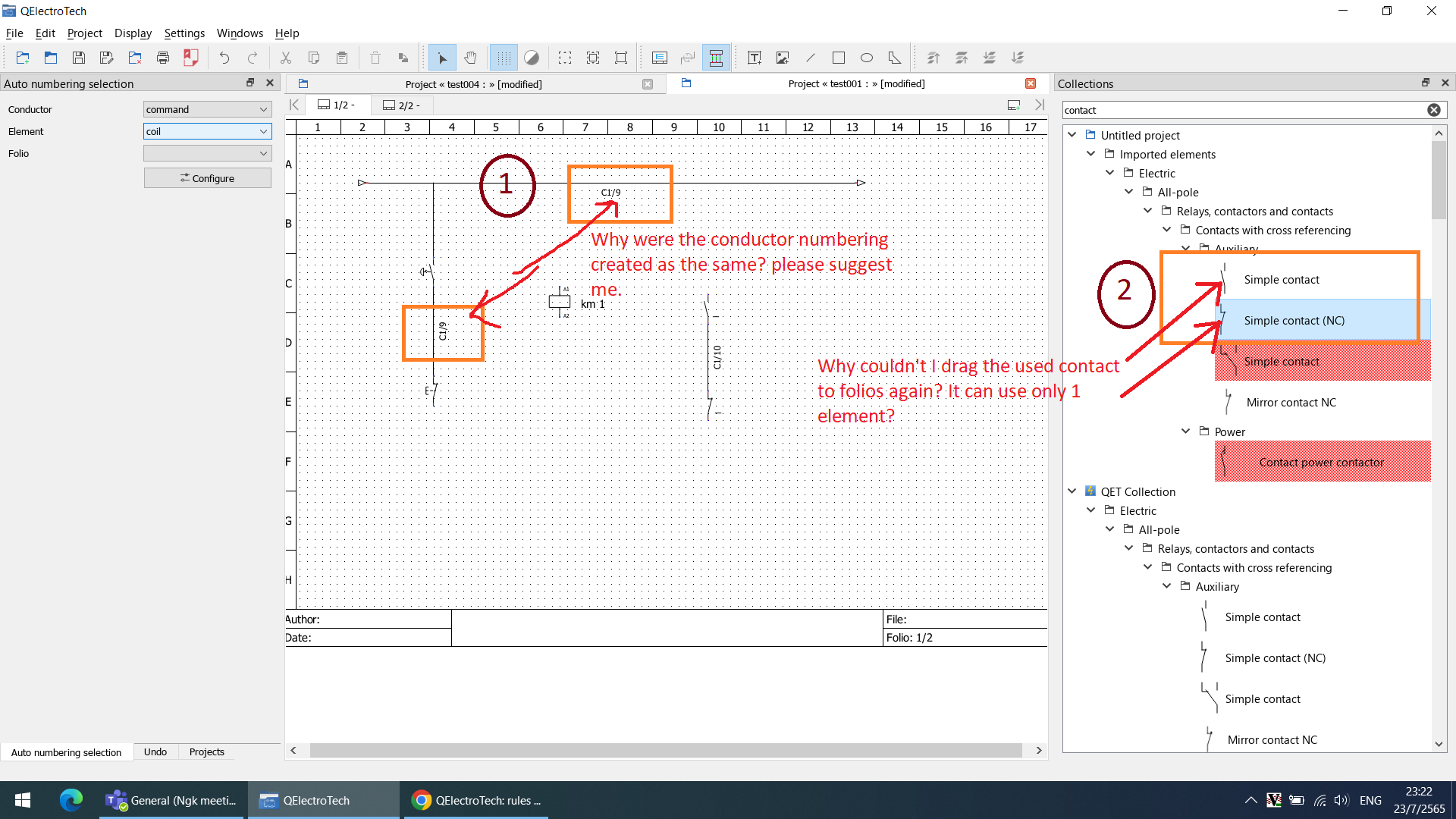Toggle the background color contrast button

pyautogui.click(x=532, y=58)
